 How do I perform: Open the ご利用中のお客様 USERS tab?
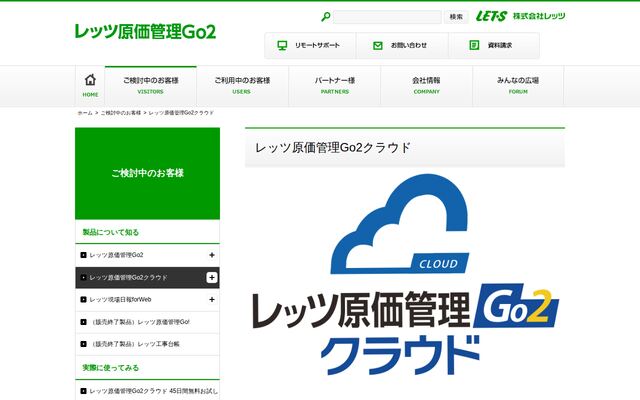242,86
